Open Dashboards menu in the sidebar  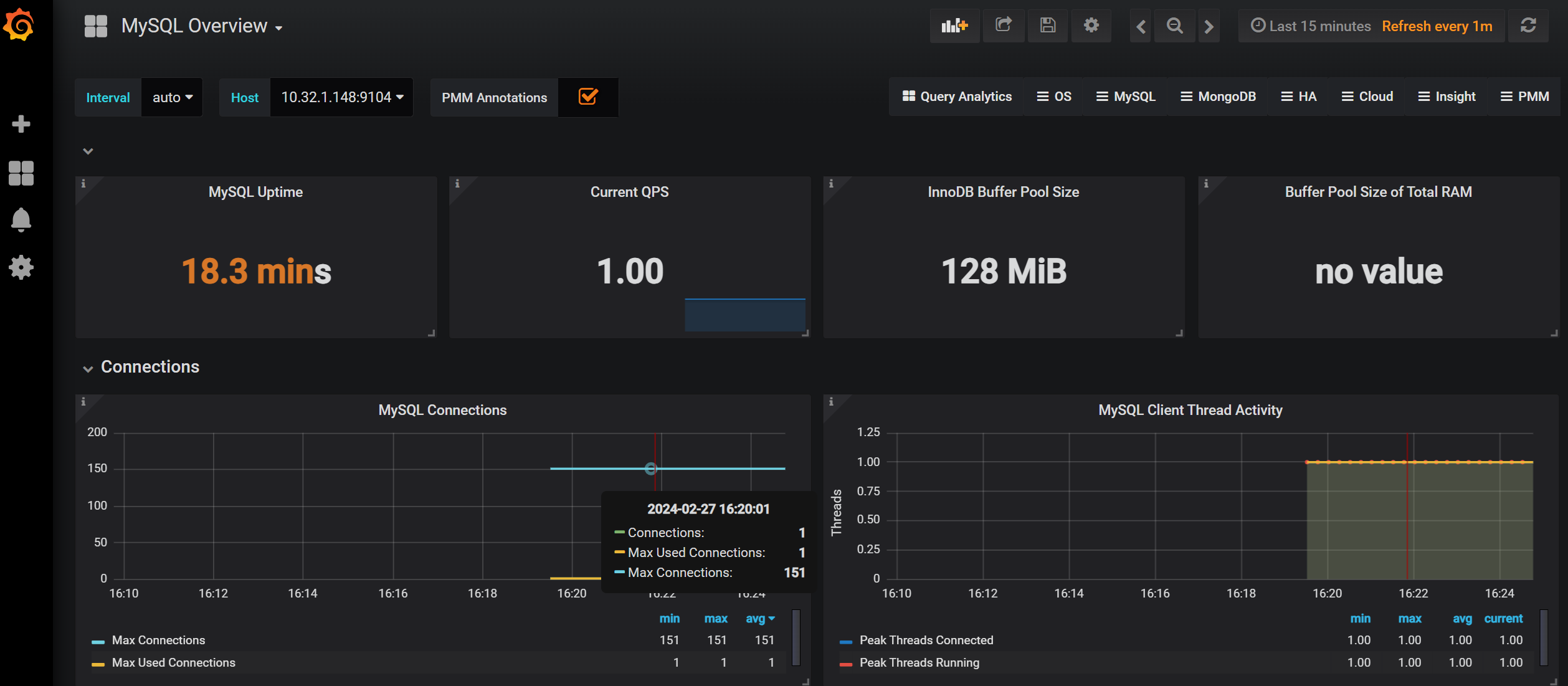point(21,173)
